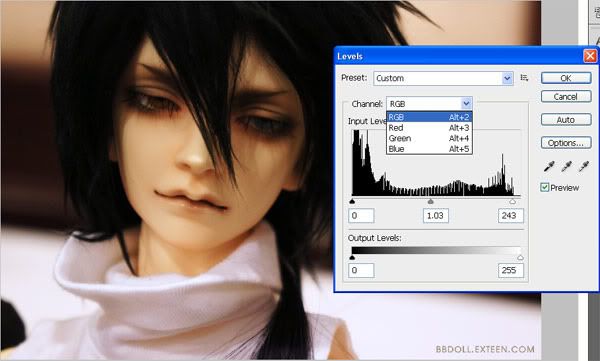Click the input midtone gray slider

click(430, 201)
